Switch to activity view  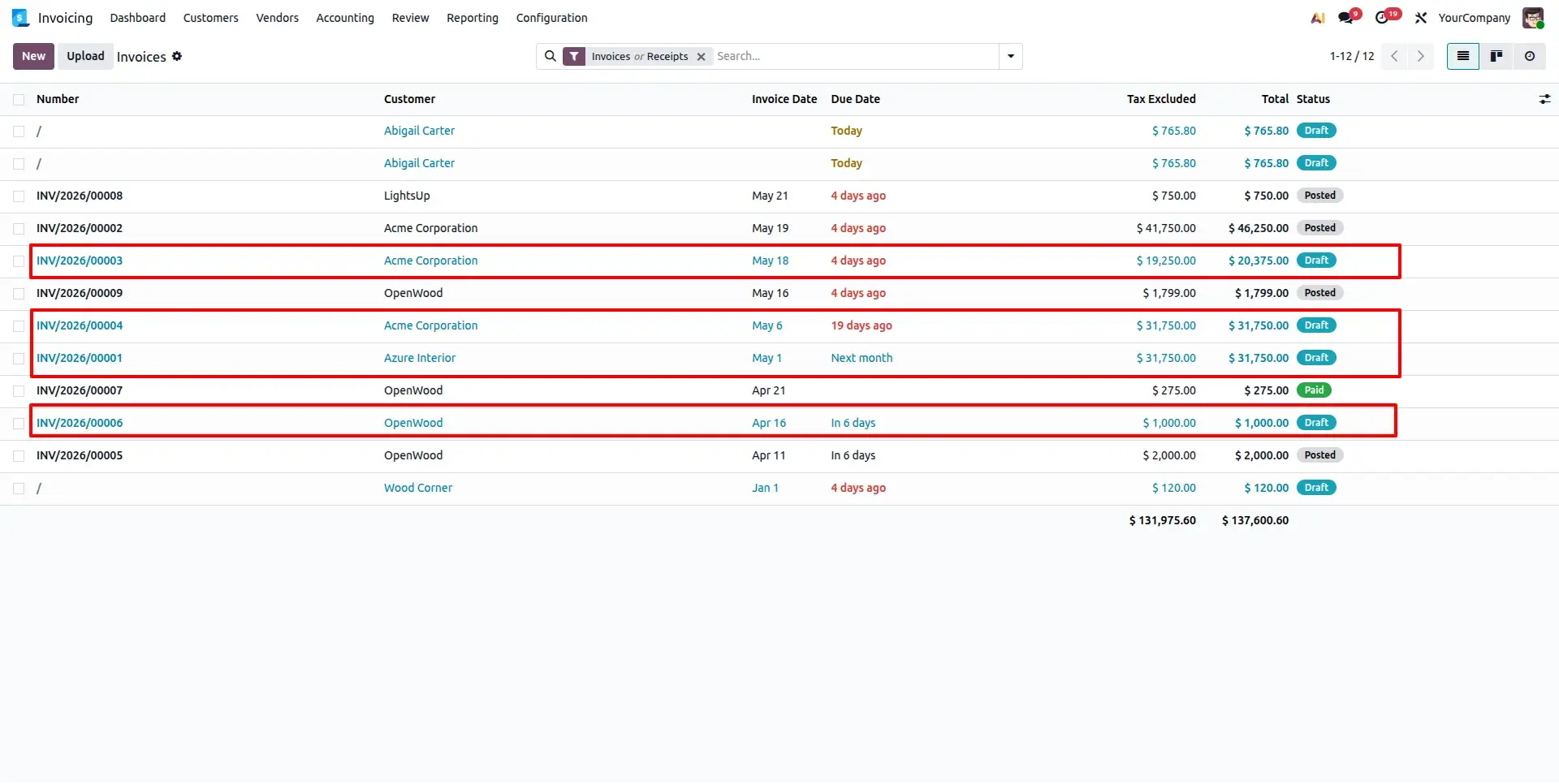click(x=1530, y=56)
